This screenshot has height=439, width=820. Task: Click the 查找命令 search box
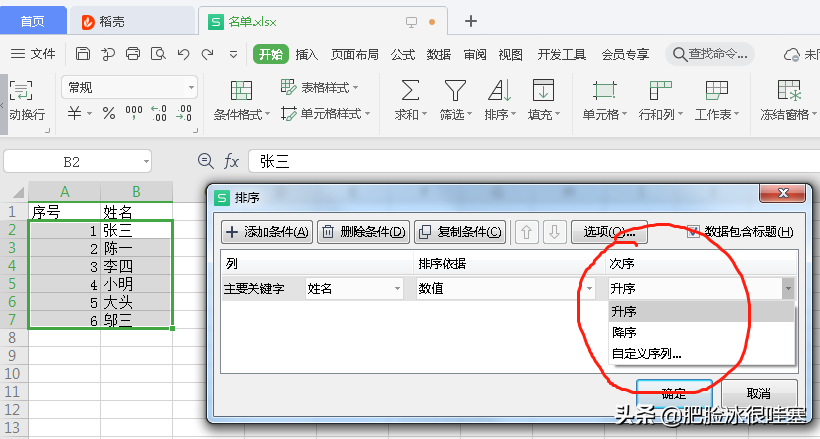(710, 54)
